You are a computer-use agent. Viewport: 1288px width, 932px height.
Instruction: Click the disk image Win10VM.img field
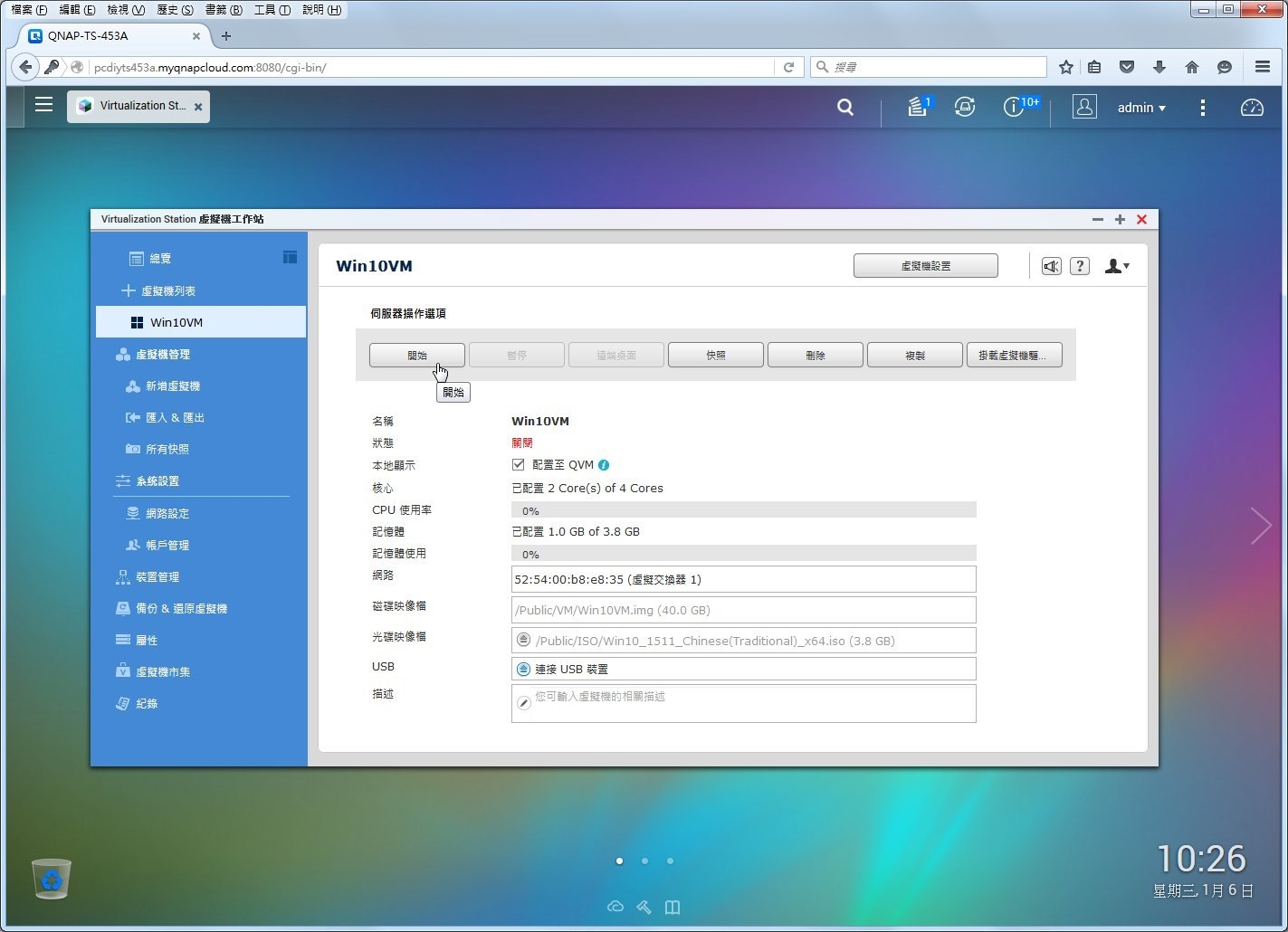pyautogui.click(x=744, y=610)
